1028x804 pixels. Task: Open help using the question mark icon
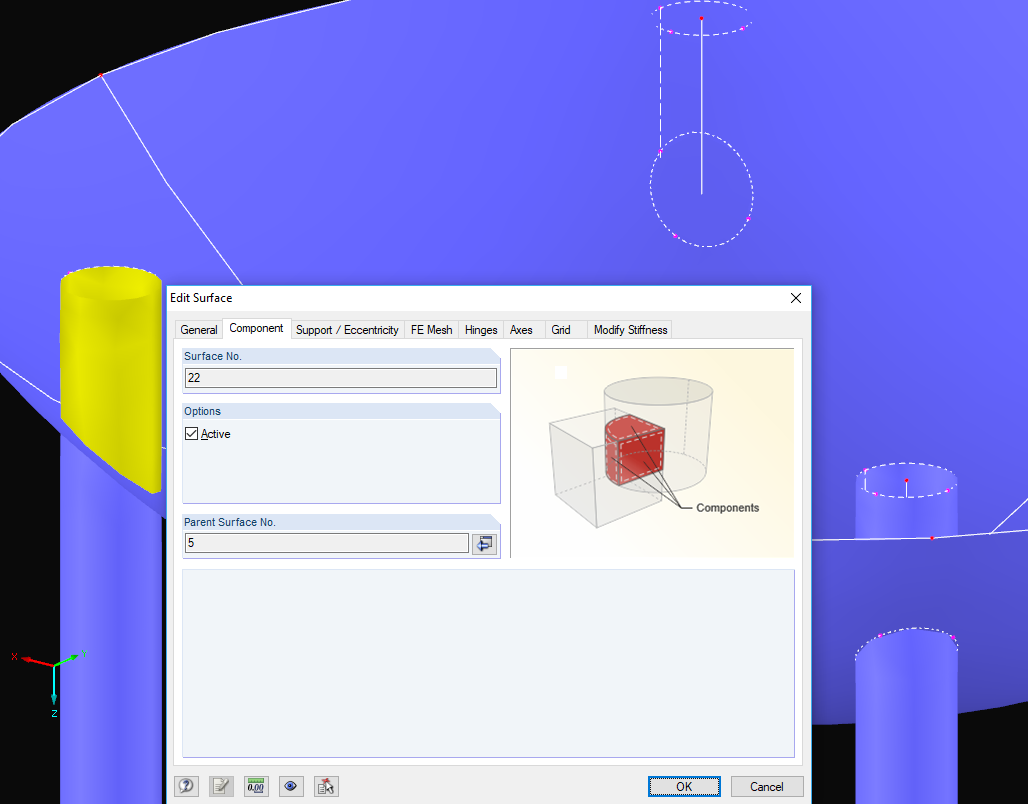pyautogui.click(x=186, y=786)
